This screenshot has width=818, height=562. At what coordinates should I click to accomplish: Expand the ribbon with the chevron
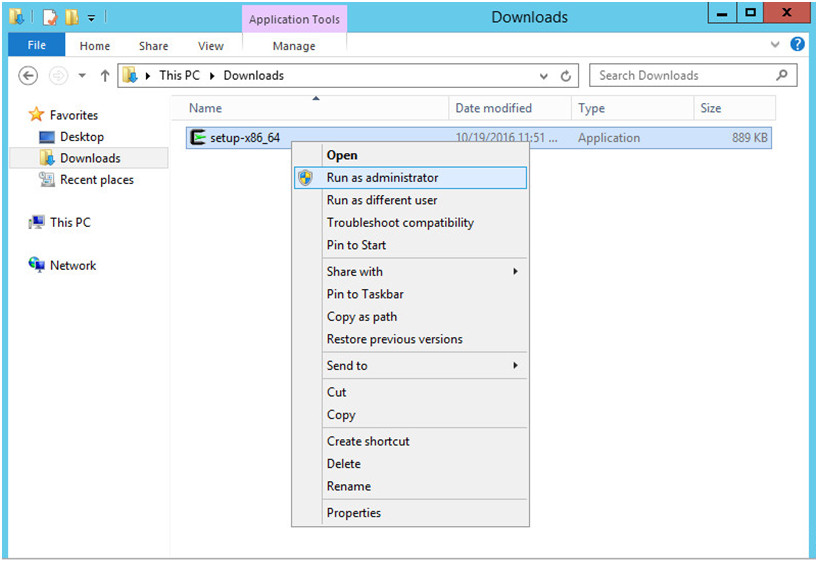tap(775, 44)
